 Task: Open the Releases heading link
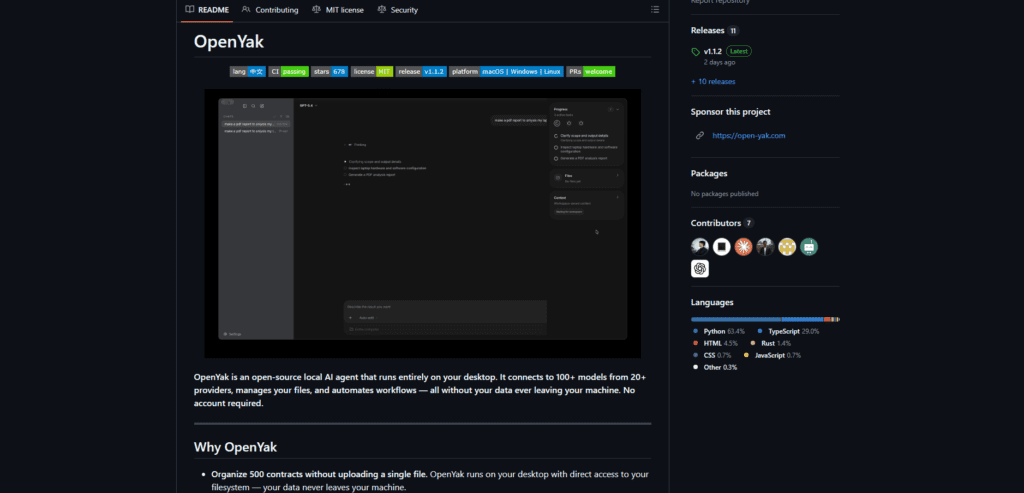coord(708,30)
